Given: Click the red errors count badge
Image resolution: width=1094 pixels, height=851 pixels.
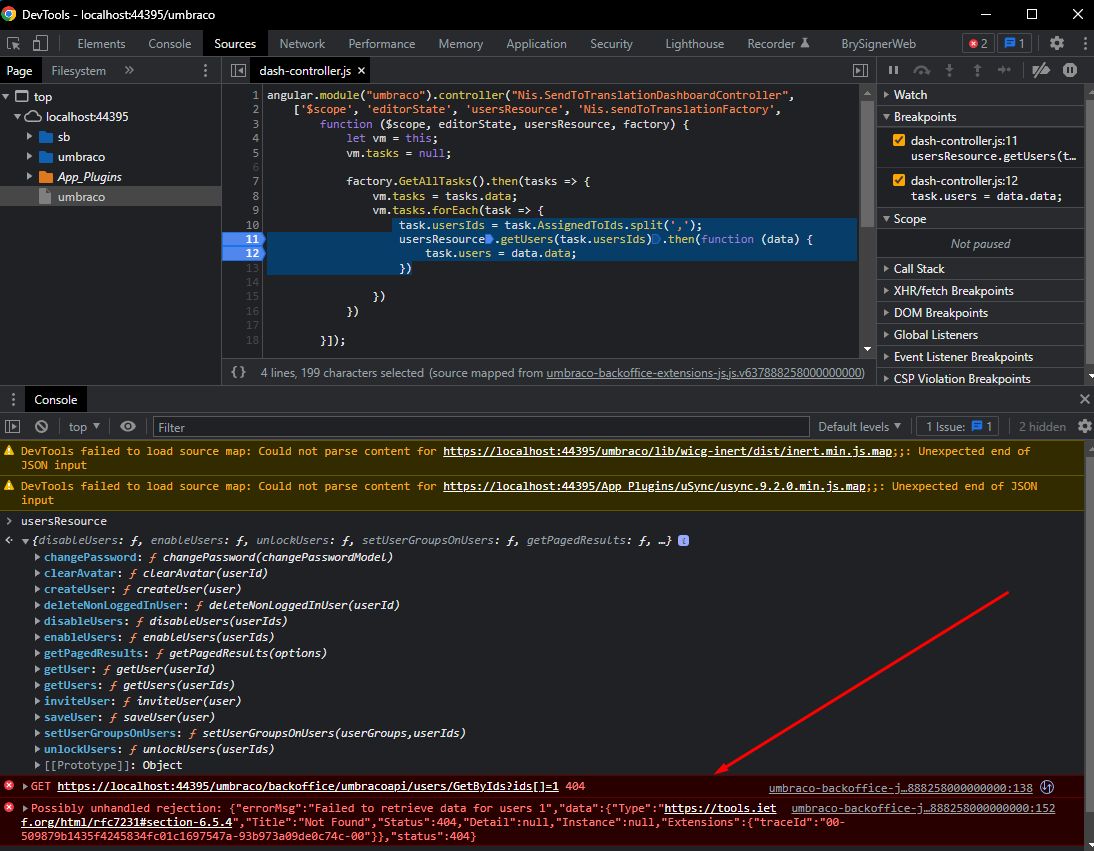Looking at the screenshot, I should click(978, 43).
